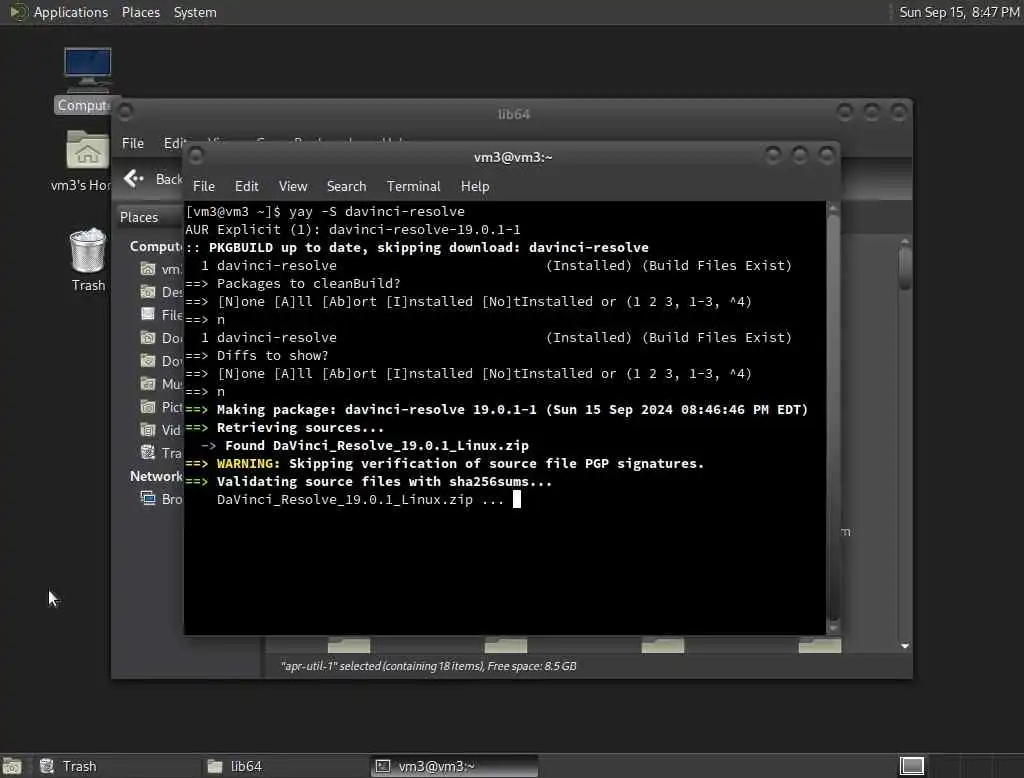Open the Applications menu in top panel

[x=71, y=12]
